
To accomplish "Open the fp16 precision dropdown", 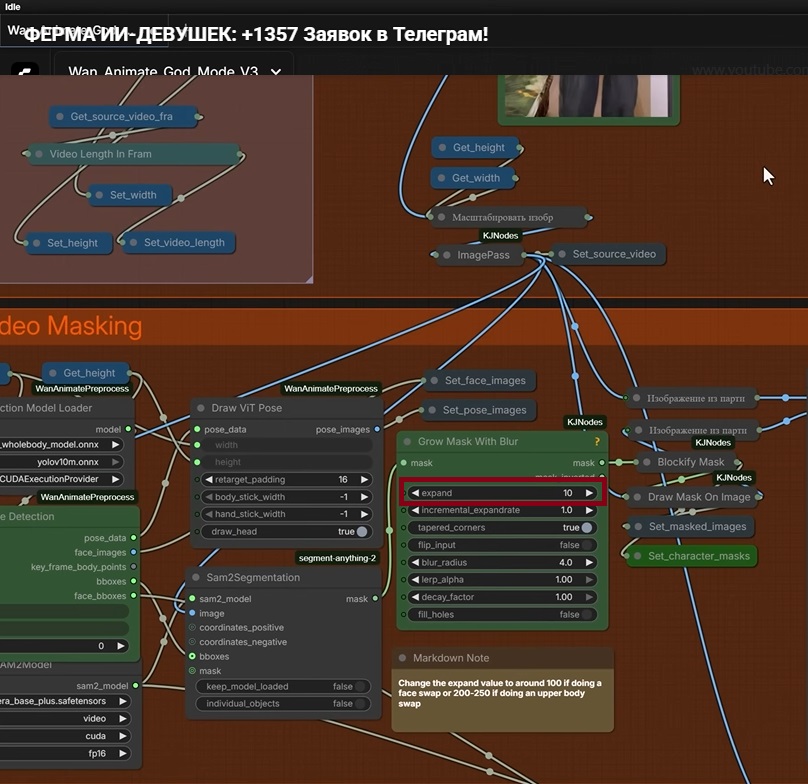I will point(123,753).
